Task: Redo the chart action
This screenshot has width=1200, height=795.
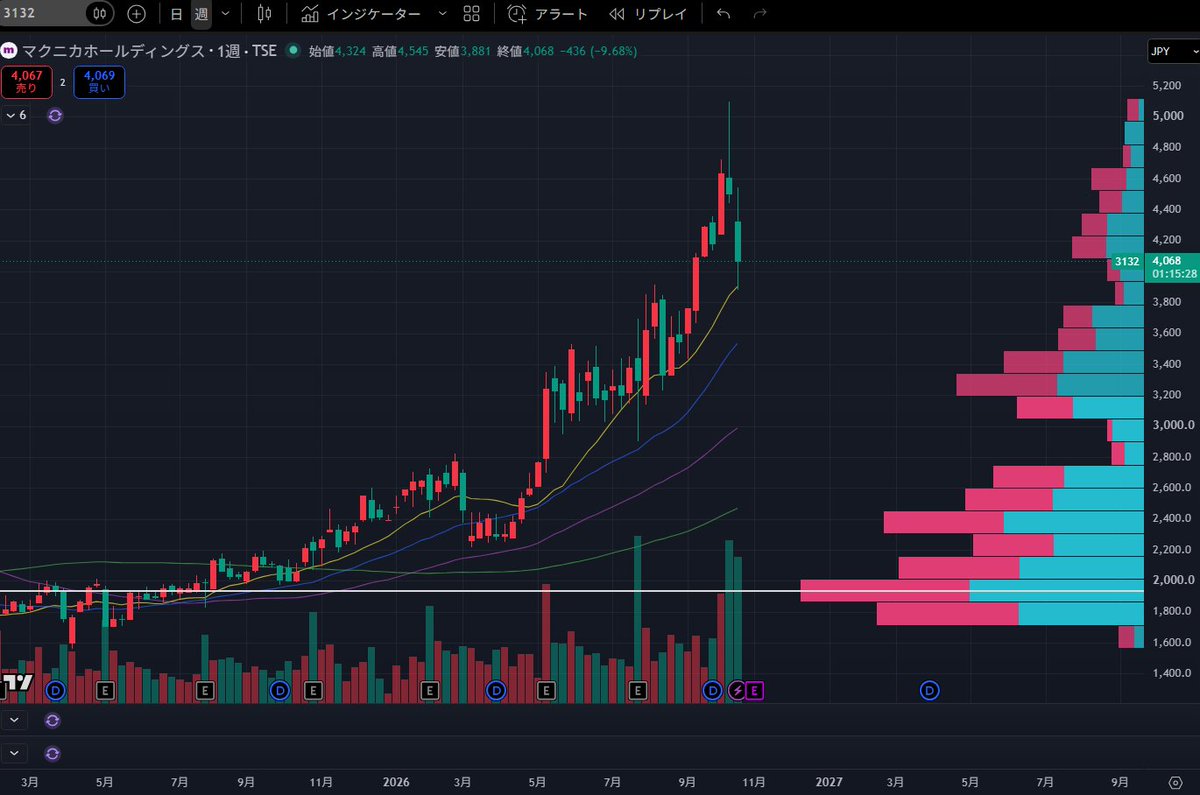Action: [x=760, y=14]
